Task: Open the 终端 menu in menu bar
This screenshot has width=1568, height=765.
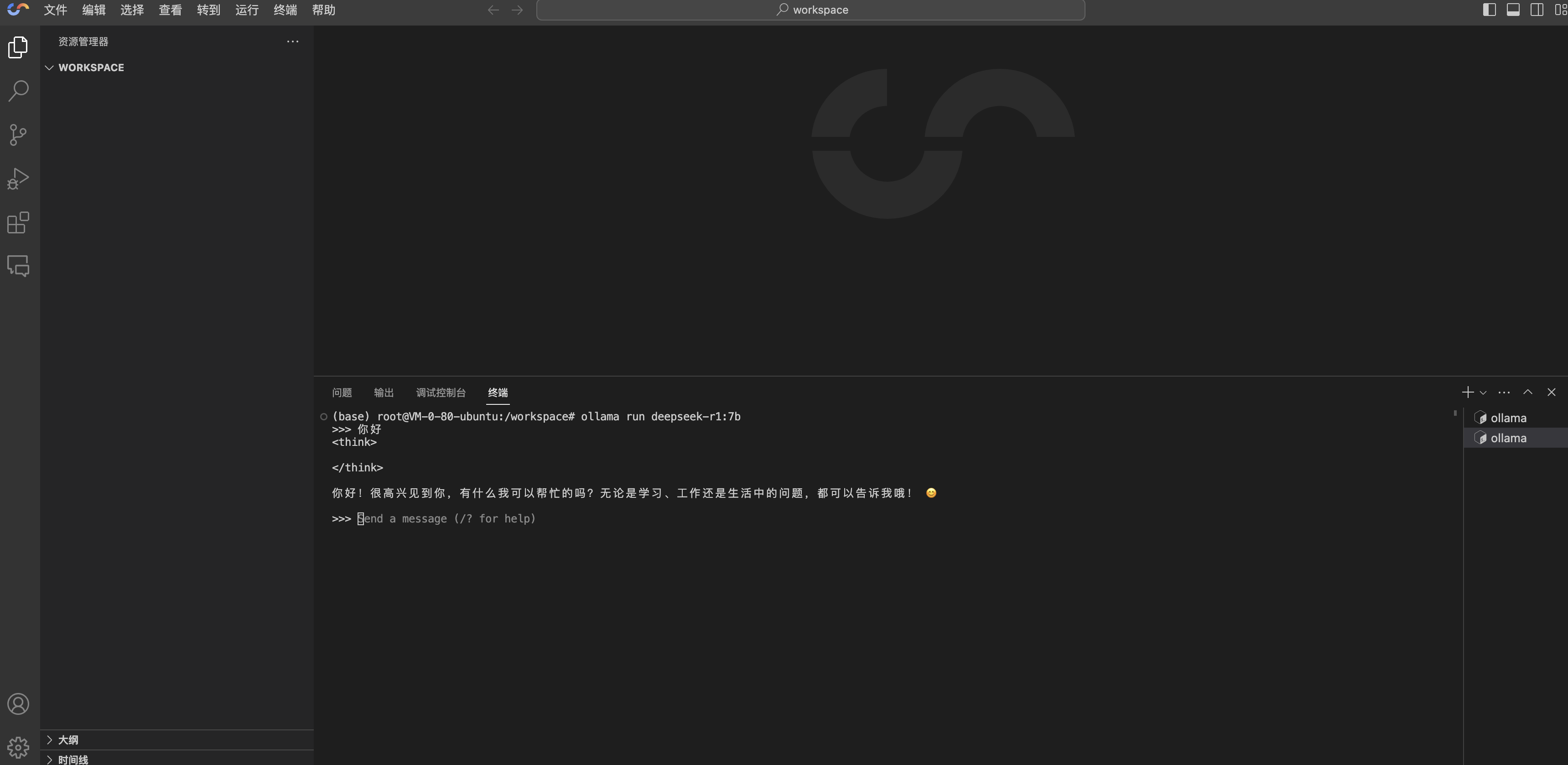Action: [286, 10]
